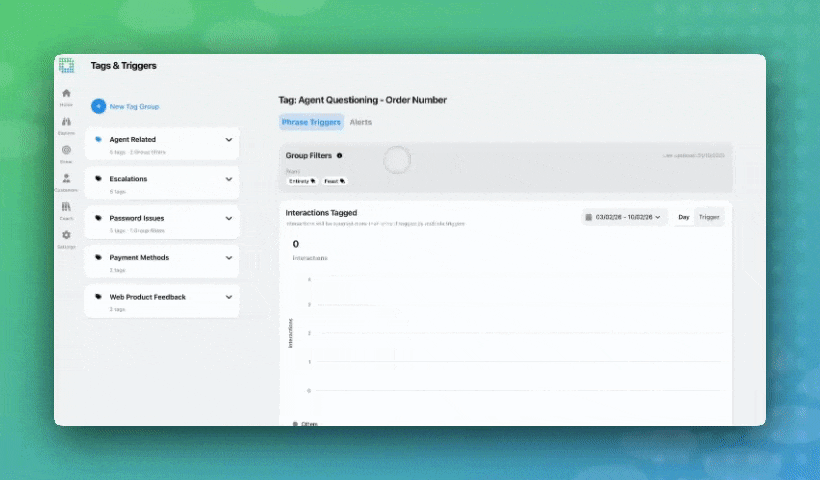
Task: Go to Home in the sidebar
Action: [x=66, y=94]
